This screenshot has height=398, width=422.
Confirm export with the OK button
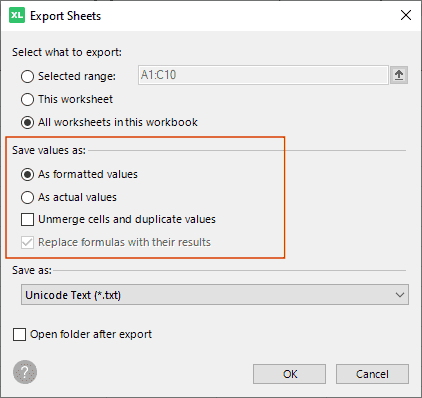coord(289,374)
